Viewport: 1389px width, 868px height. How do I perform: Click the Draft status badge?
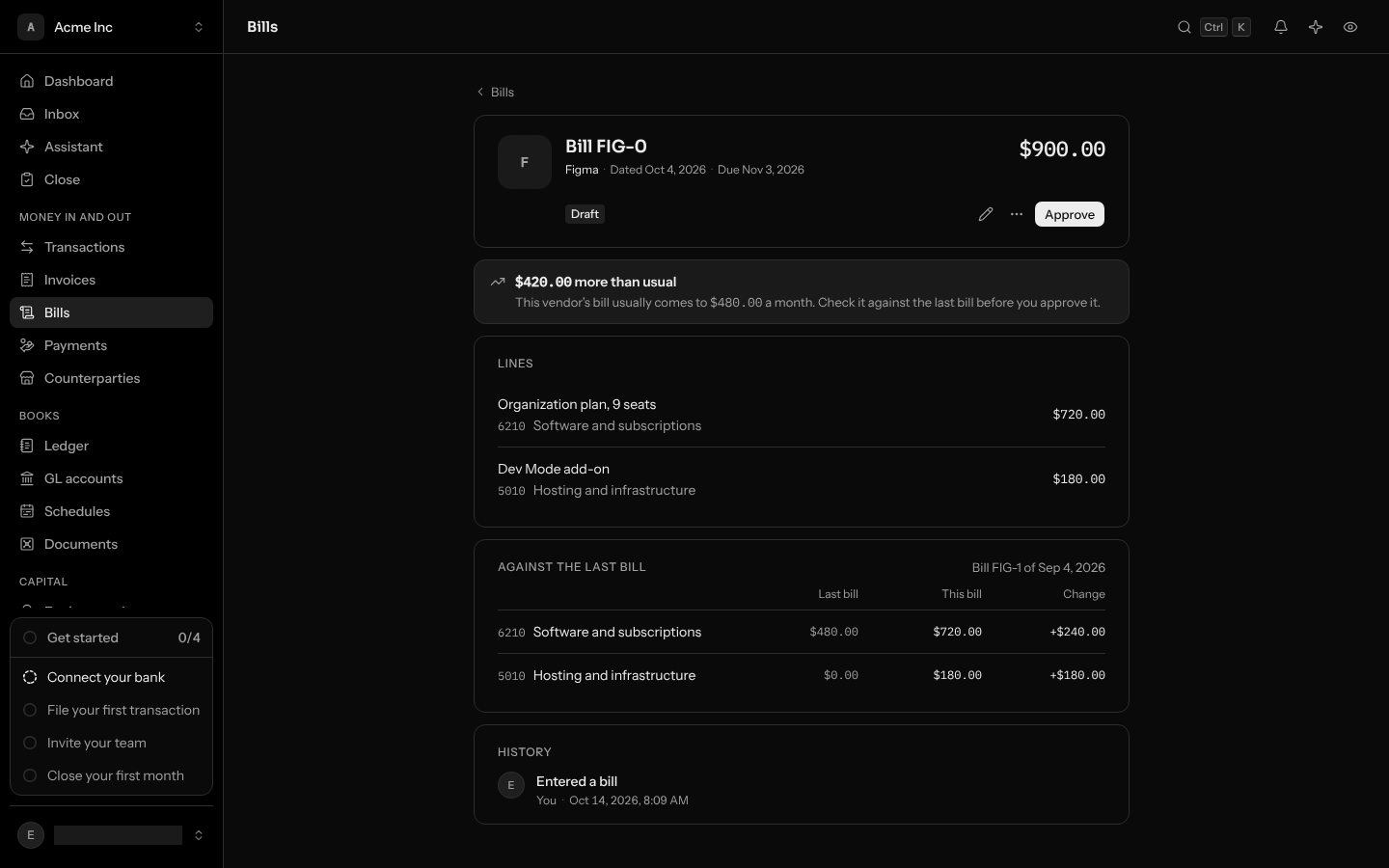coord(585,214)
